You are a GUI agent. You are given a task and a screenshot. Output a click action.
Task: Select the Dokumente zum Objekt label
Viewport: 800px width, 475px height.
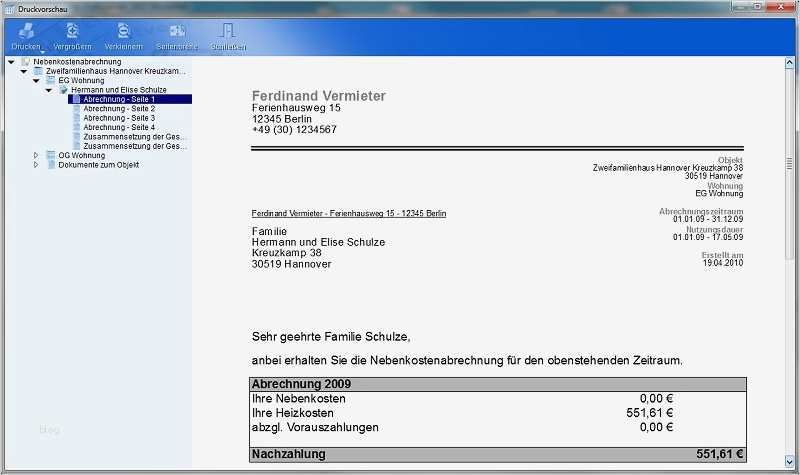tap(98, 165)
